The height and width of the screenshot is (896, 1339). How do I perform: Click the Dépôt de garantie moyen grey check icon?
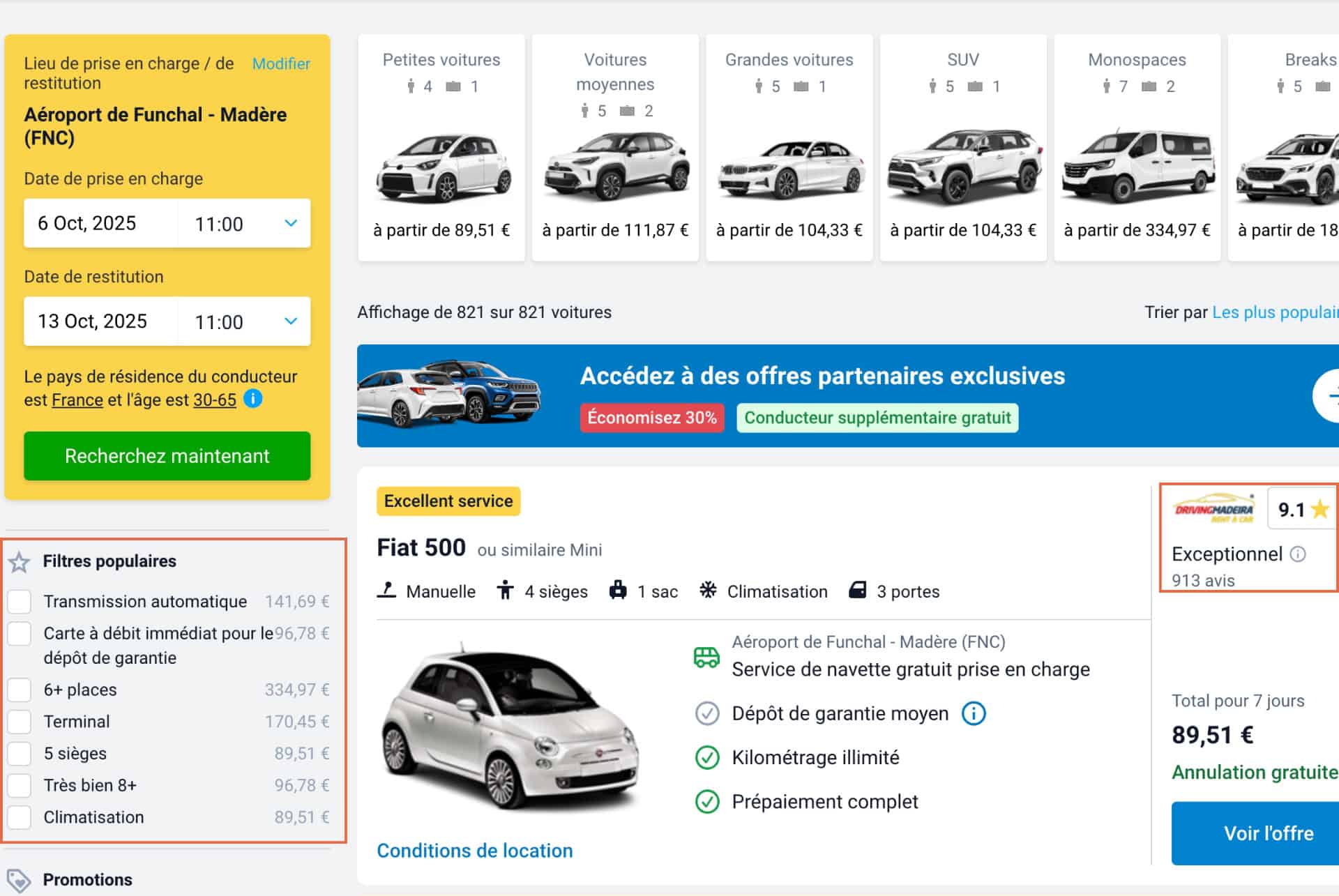click(707, 713)
